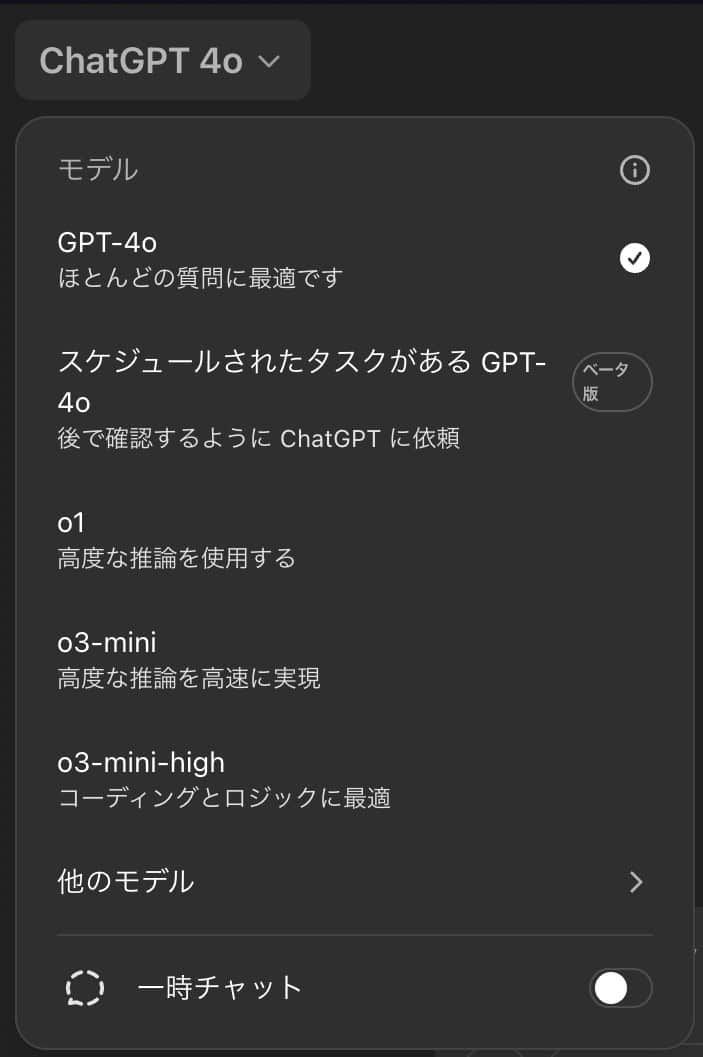Click the 高度な推論を使用する description
The width and height of the screenshot is (703, 1057).
coord(177,558)
